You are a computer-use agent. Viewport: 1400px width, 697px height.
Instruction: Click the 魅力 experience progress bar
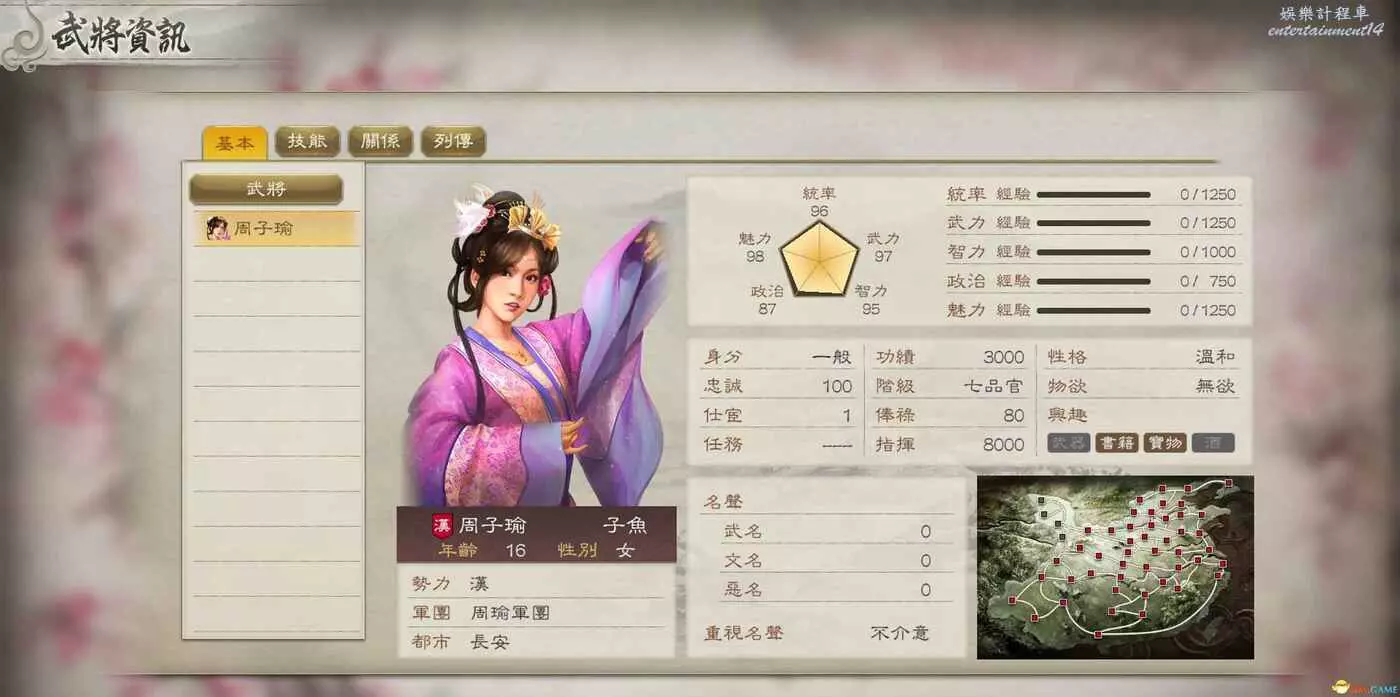1093,311
